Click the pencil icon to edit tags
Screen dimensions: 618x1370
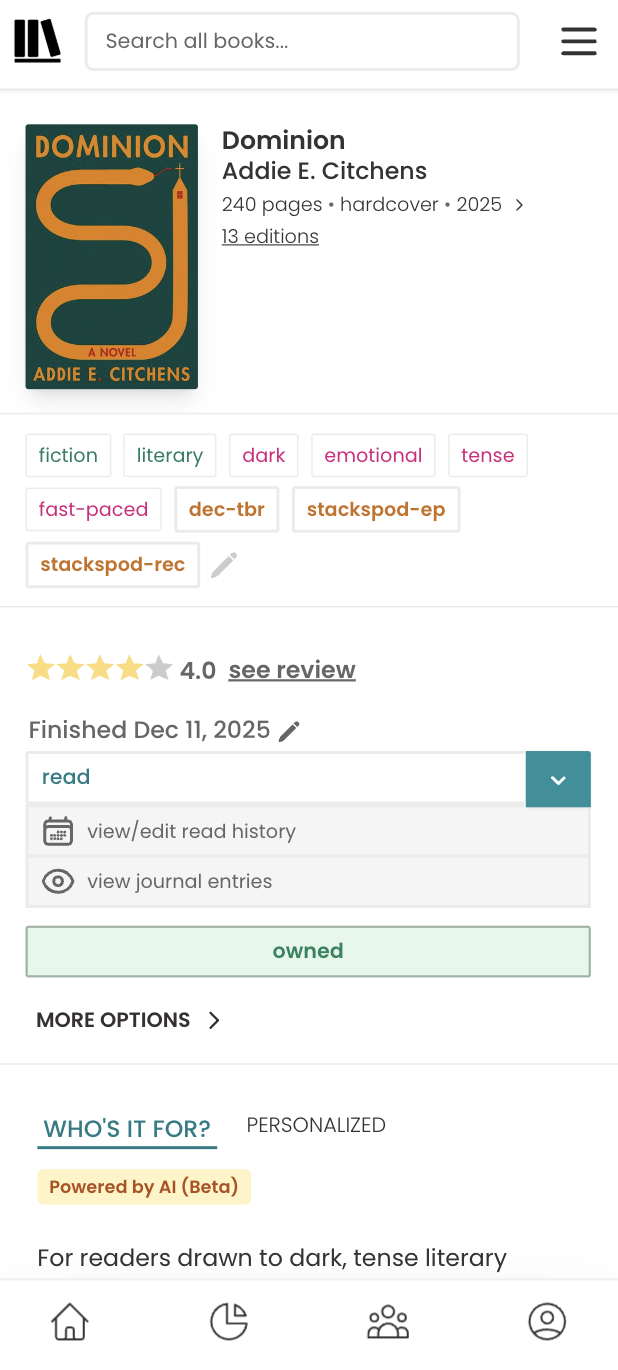coord(224,564)
